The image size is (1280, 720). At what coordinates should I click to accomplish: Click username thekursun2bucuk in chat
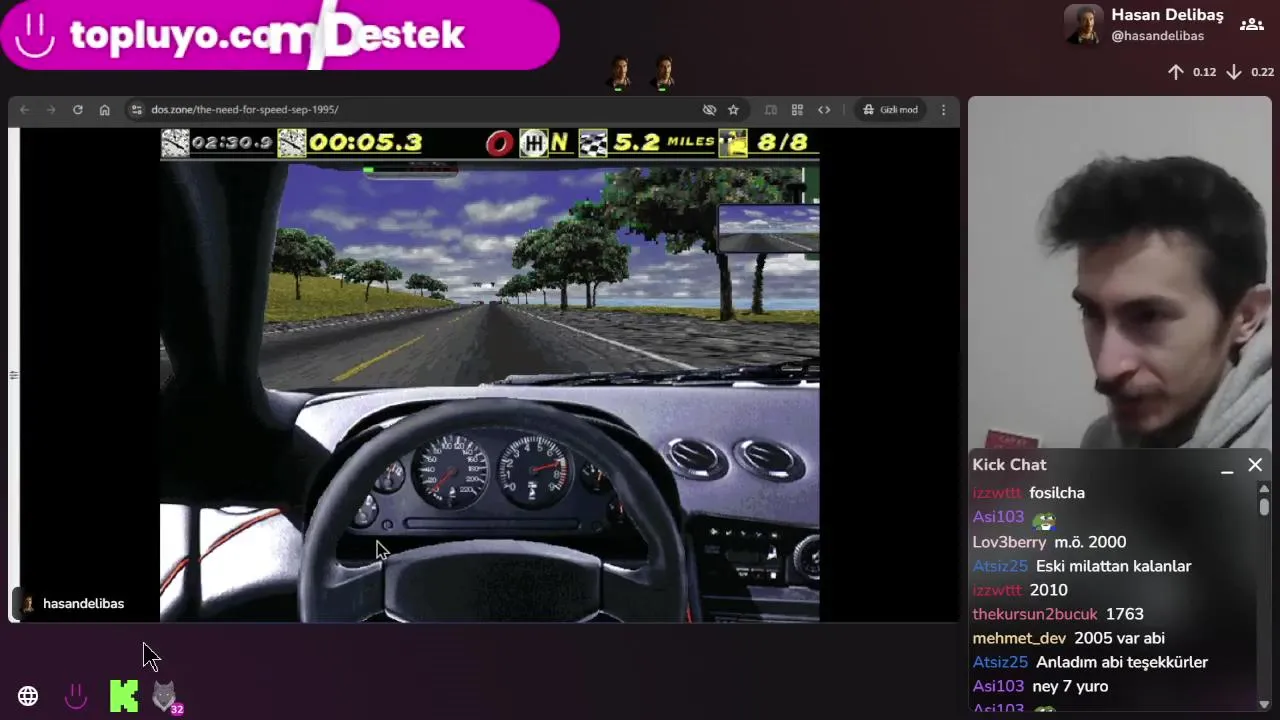[1035, 614]
